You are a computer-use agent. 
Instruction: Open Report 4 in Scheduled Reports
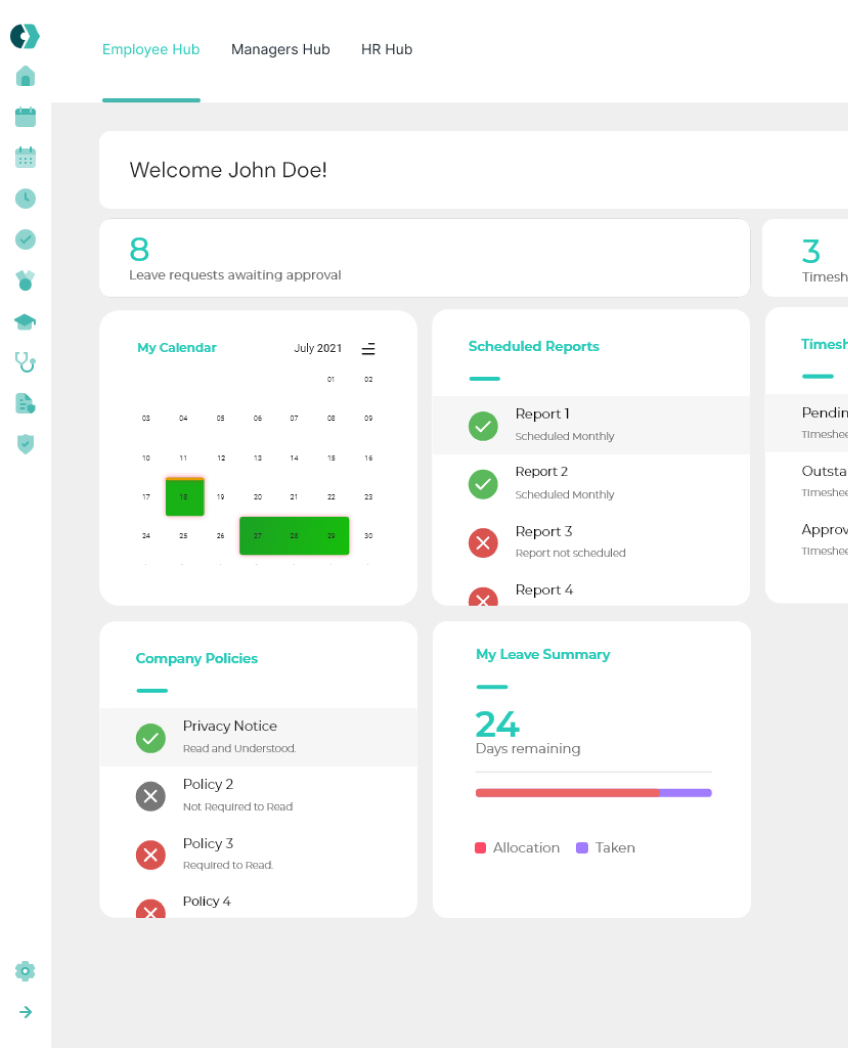point(591,590)
